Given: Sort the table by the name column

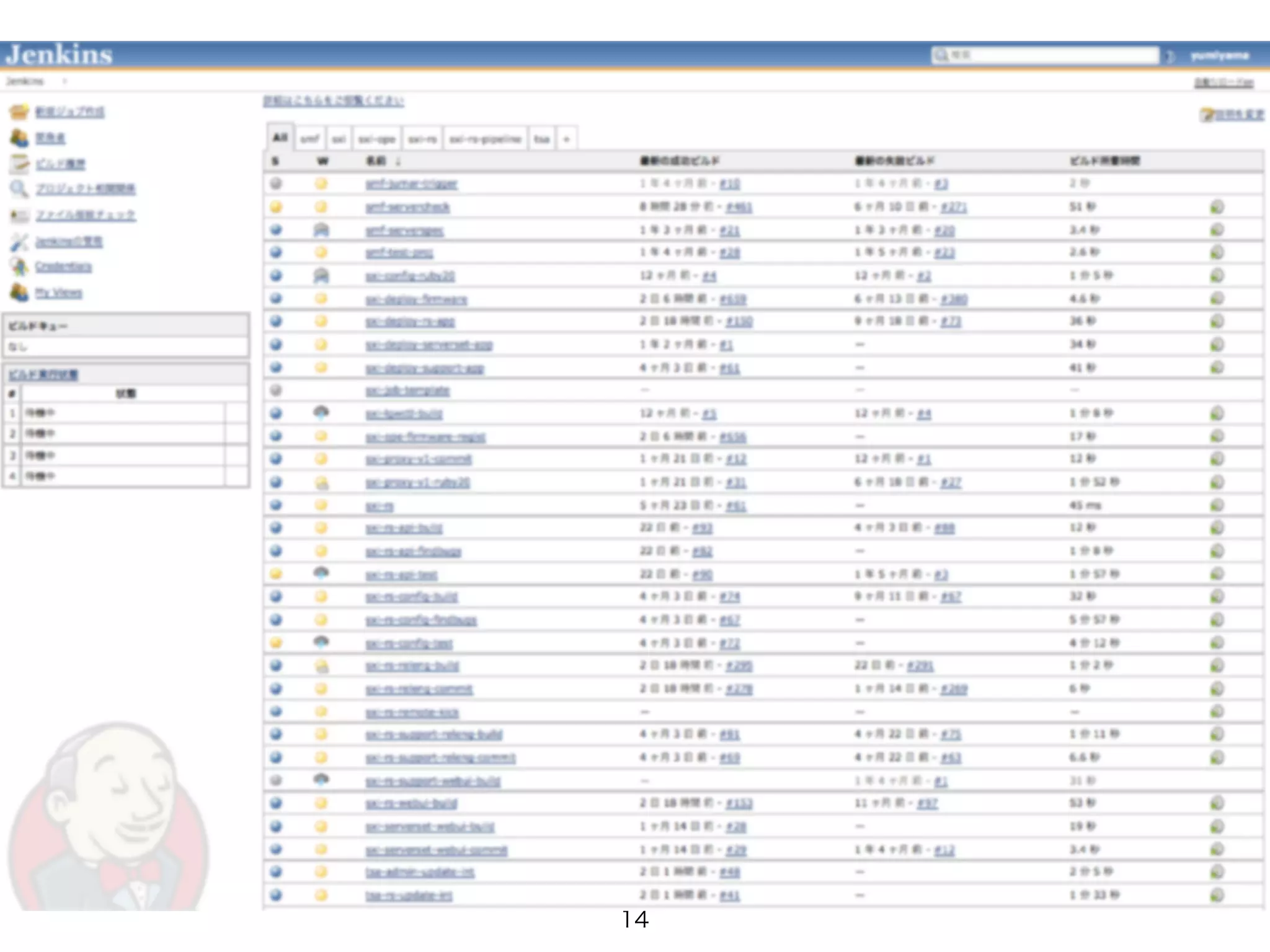Looking at the screenshot, I should (x=376, y=161).
